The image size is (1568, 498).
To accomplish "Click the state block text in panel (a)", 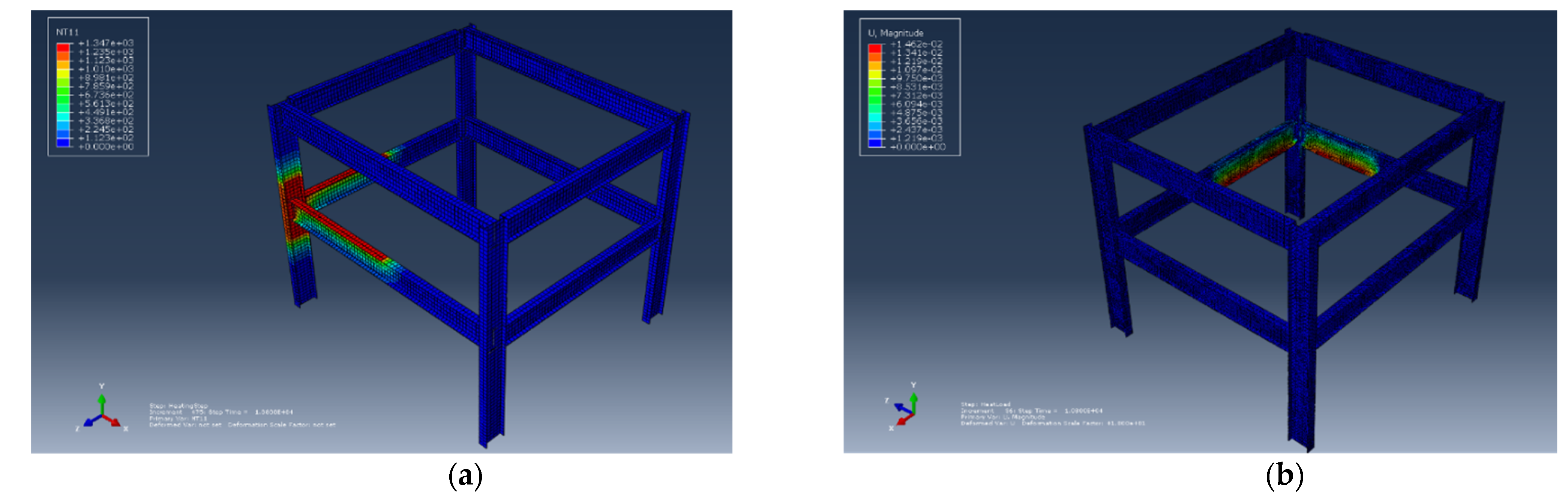I will 242,415.
